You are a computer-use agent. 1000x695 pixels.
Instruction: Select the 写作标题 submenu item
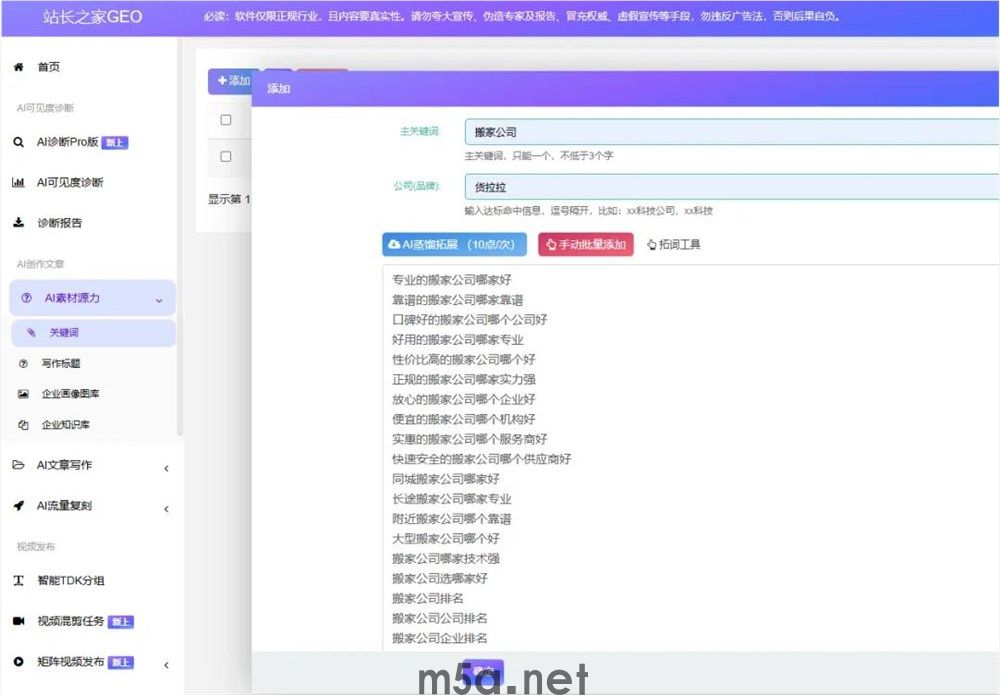click(61, 363)
